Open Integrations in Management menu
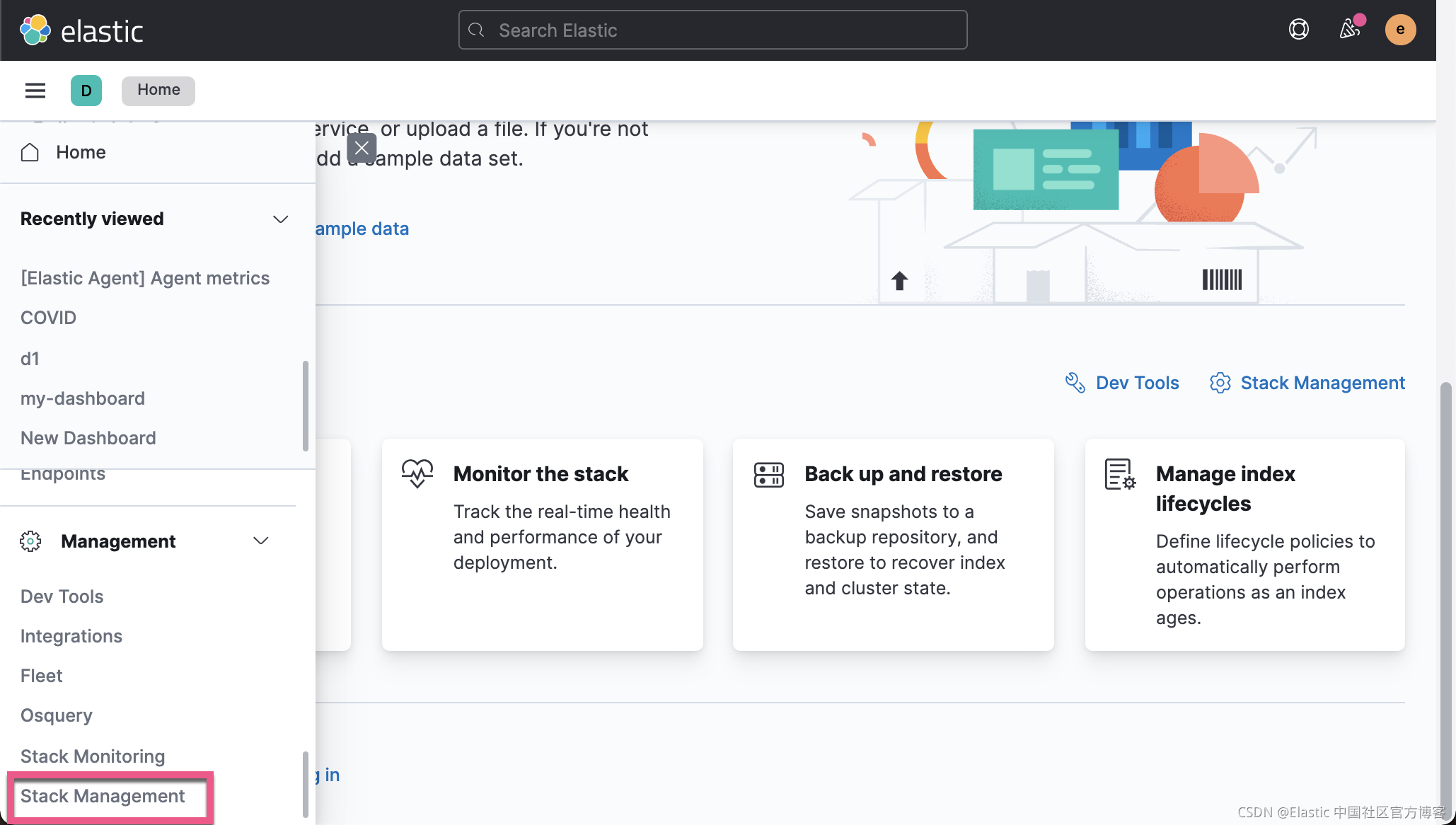This screenshot has height=825, width=1456. coord(71,636)
